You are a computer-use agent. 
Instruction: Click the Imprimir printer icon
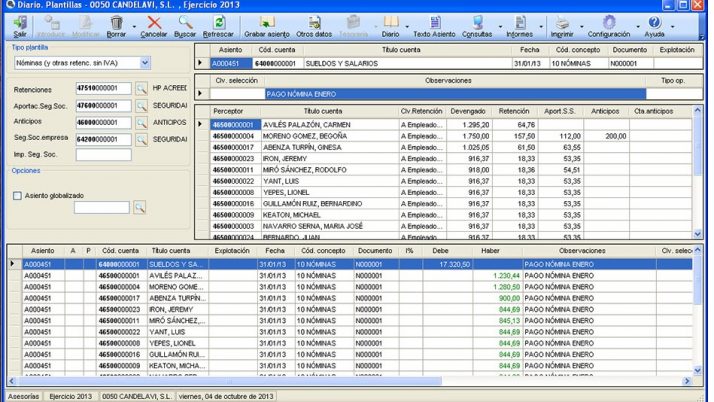point(562,23)
